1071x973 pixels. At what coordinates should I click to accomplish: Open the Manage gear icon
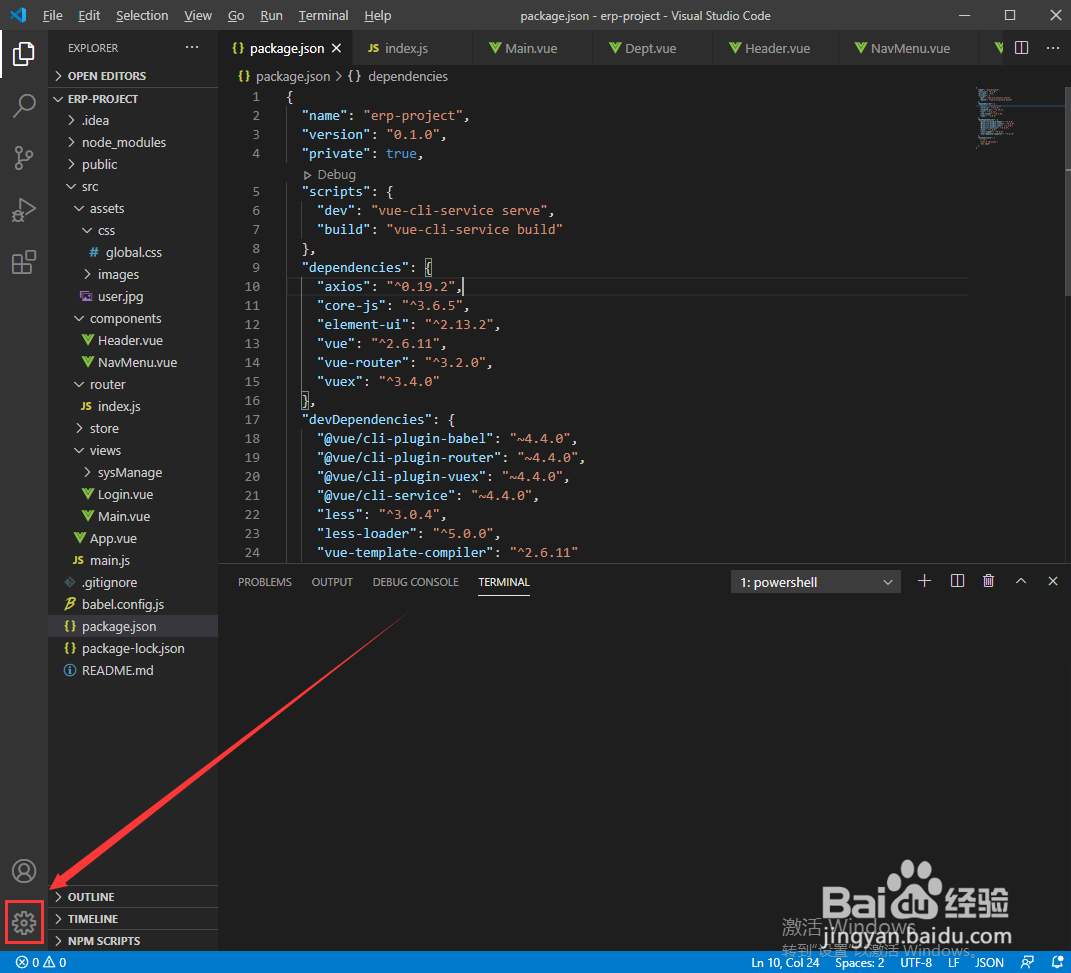[24, 923]
